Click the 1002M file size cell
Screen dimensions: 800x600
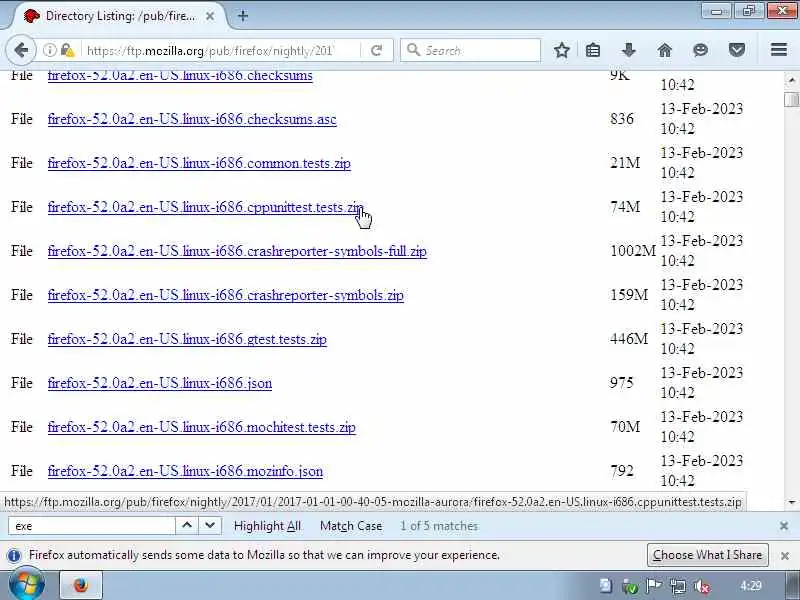tap(633, 251)
